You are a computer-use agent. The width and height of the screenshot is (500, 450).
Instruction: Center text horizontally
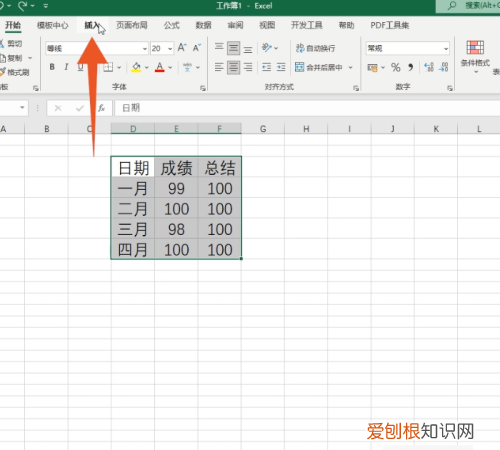[x=233, y=67]
